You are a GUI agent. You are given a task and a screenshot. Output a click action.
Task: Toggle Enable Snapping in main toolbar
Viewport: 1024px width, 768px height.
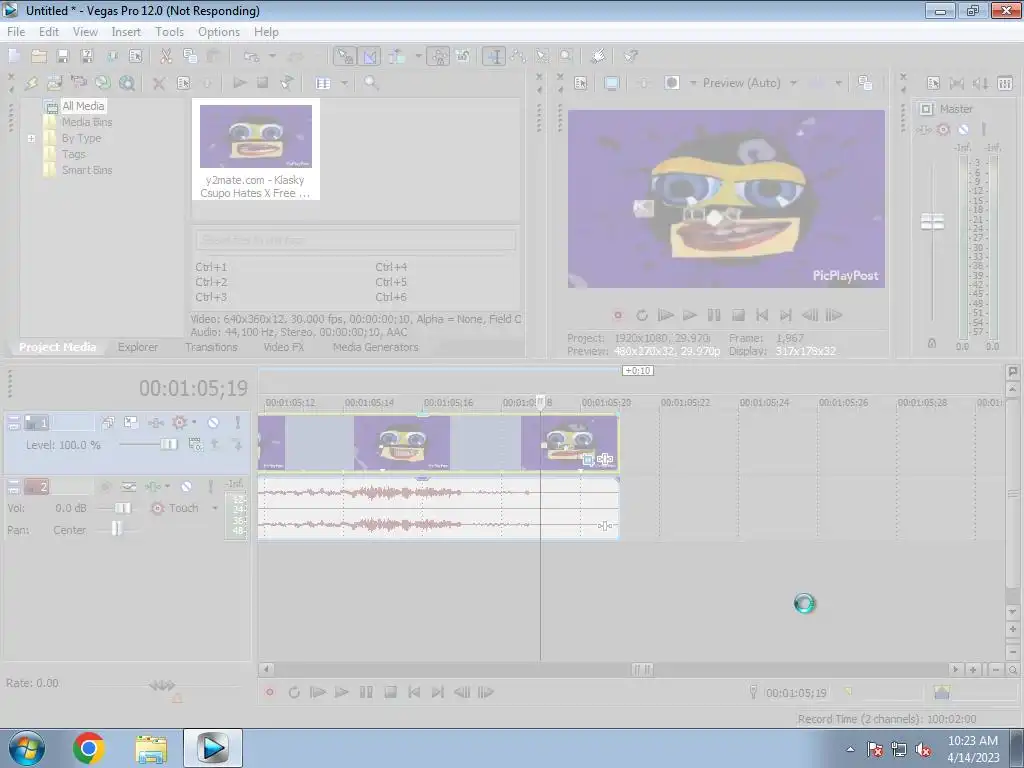point(345,56)
